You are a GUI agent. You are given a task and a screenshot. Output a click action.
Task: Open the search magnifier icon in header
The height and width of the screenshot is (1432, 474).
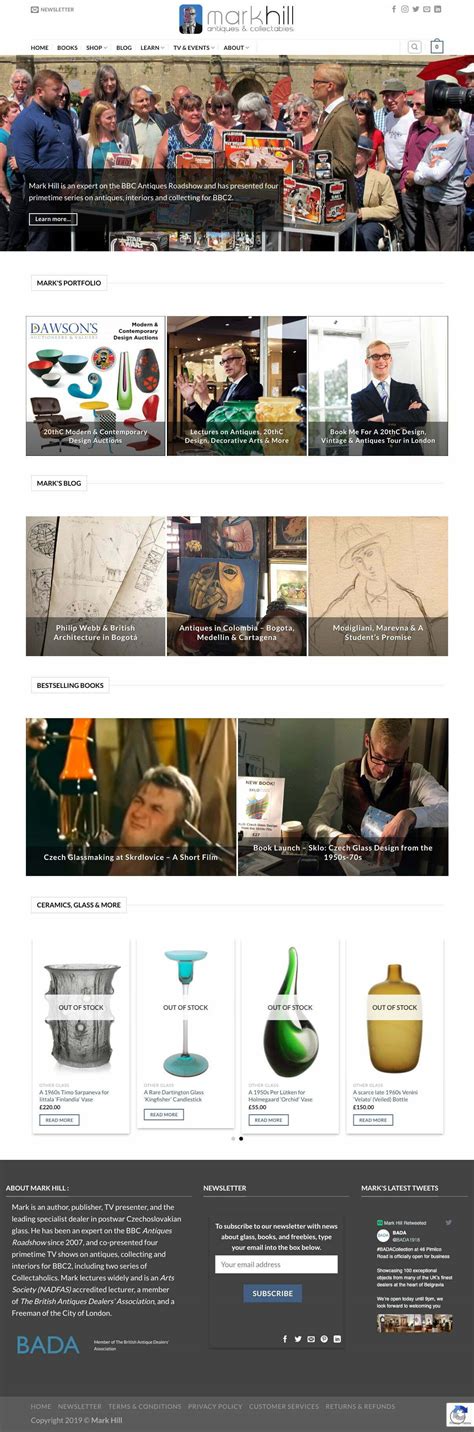[x=414, y=47]
